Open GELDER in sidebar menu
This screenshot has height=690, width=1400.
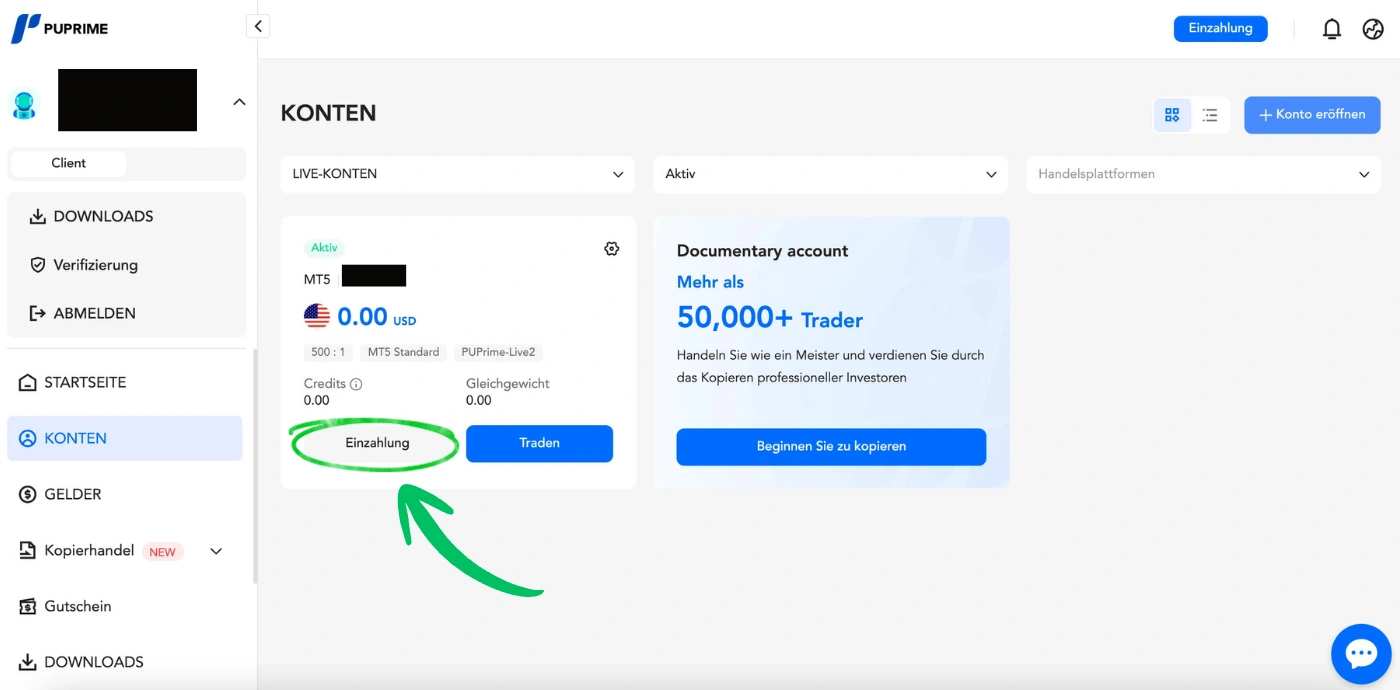point(72,494)
